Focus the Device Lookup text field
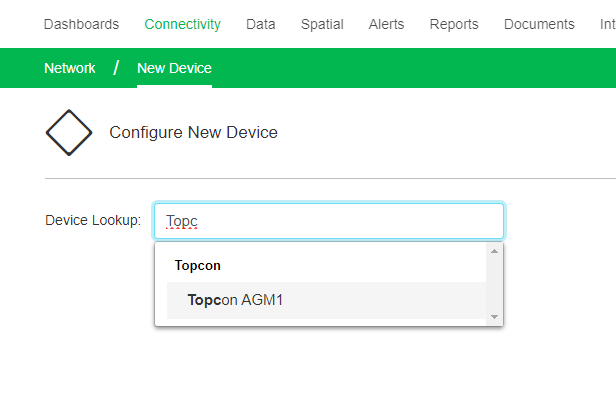The image size is (616, 398). tap(329, 221)
